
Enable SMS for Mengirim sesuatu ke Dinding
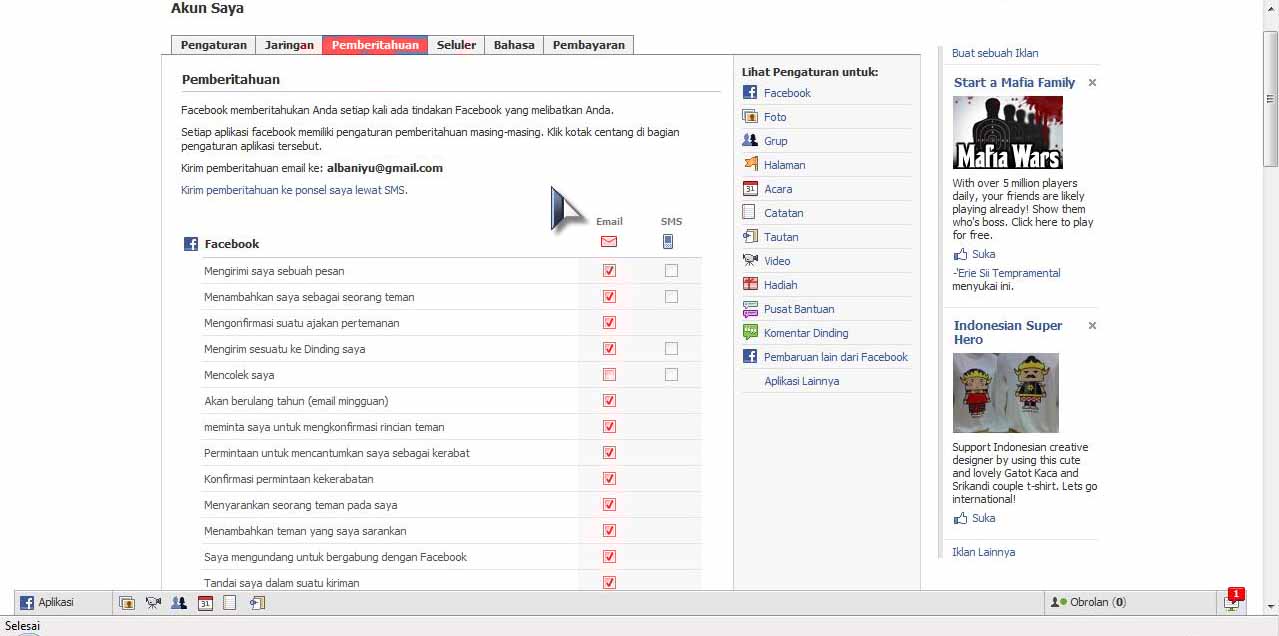(x=671, y=349)
